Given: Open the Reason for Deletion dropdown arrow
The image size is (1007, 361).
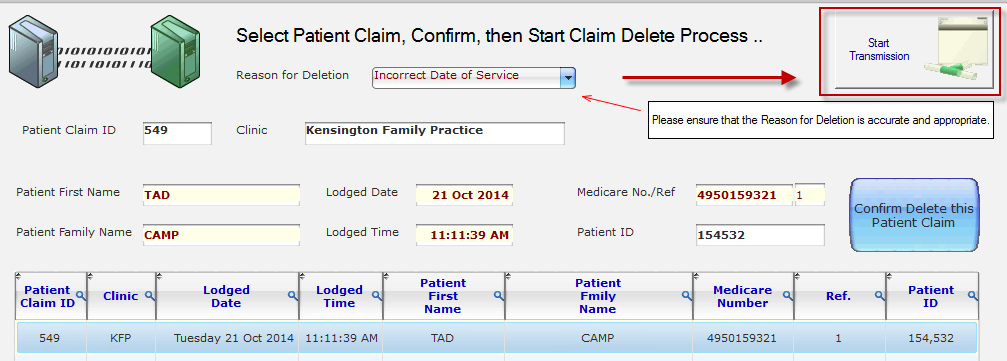Looking at the screenshot, I should 568,78.
